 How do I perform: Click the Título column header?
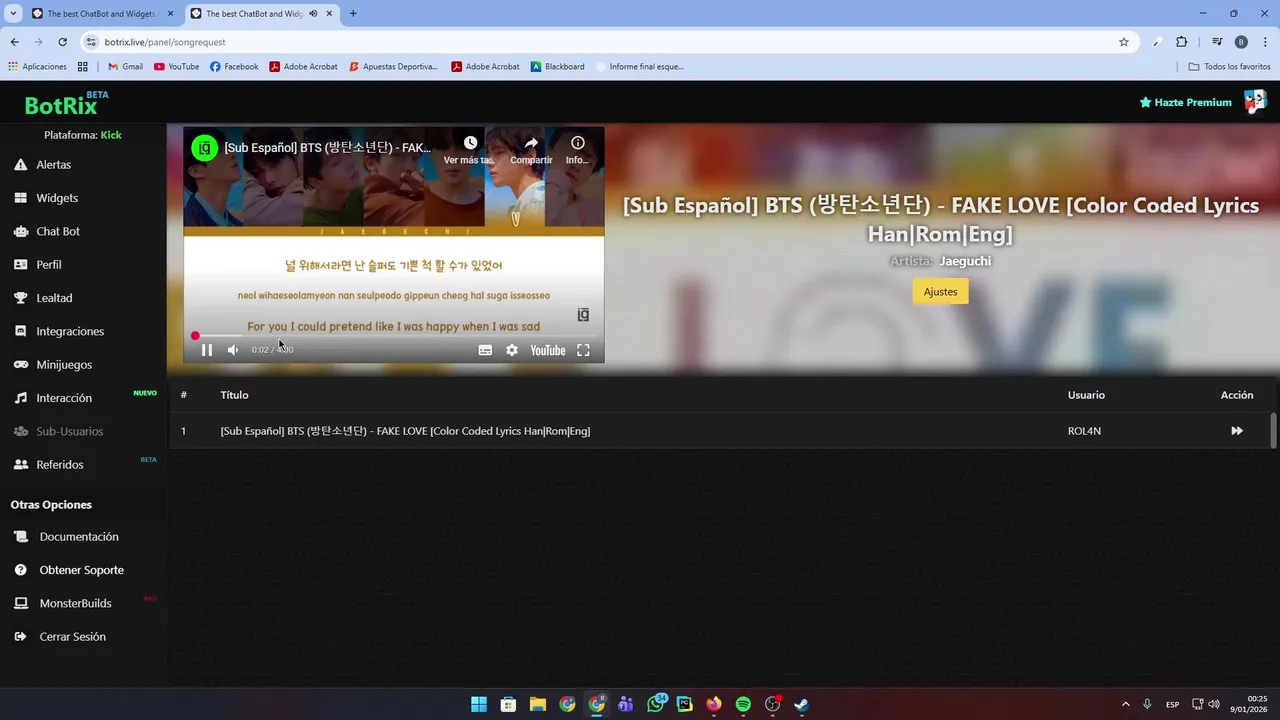[234, 395]
